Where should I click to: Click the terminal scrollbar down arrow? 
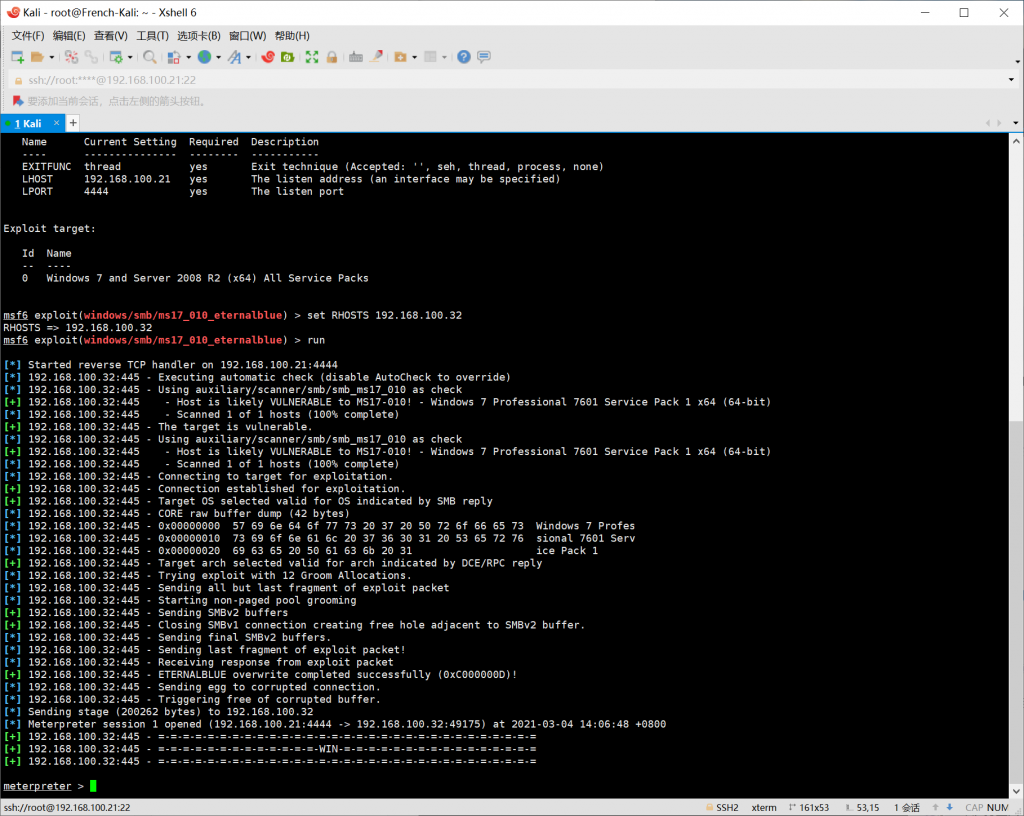[1016, 791]
